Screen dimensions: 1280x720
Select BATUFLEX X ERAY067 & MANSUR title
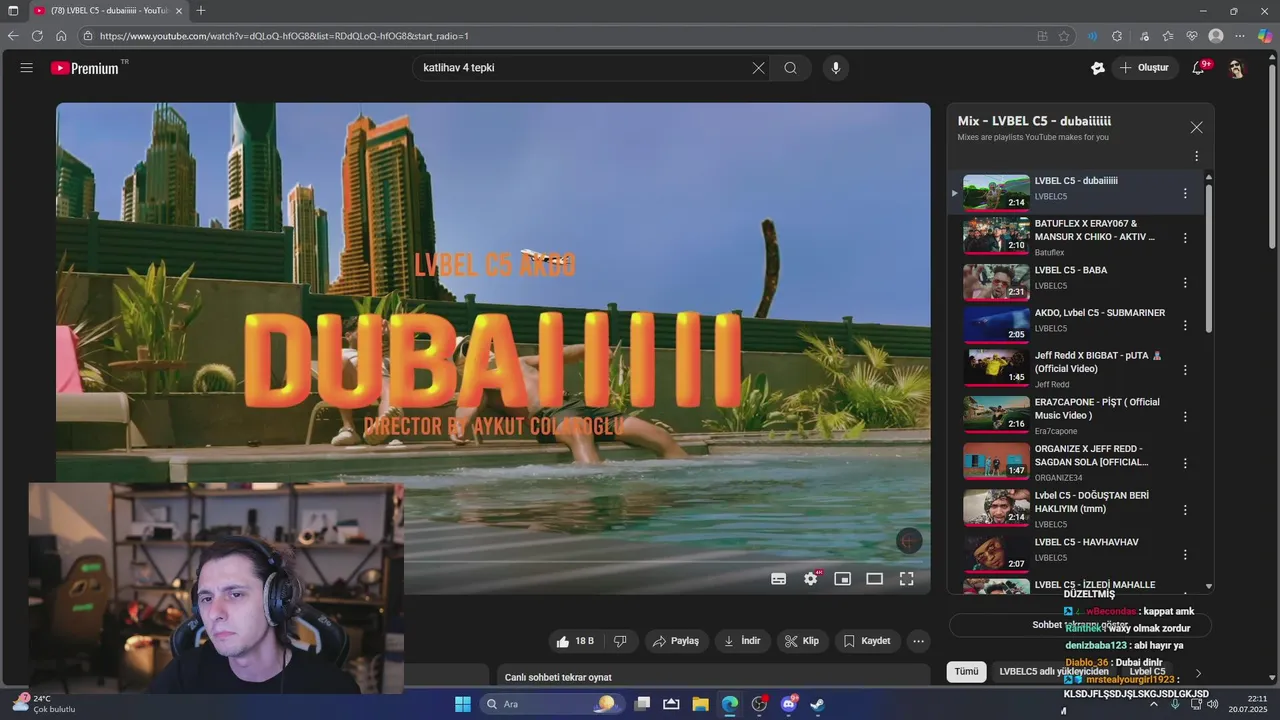(1094, 230)
